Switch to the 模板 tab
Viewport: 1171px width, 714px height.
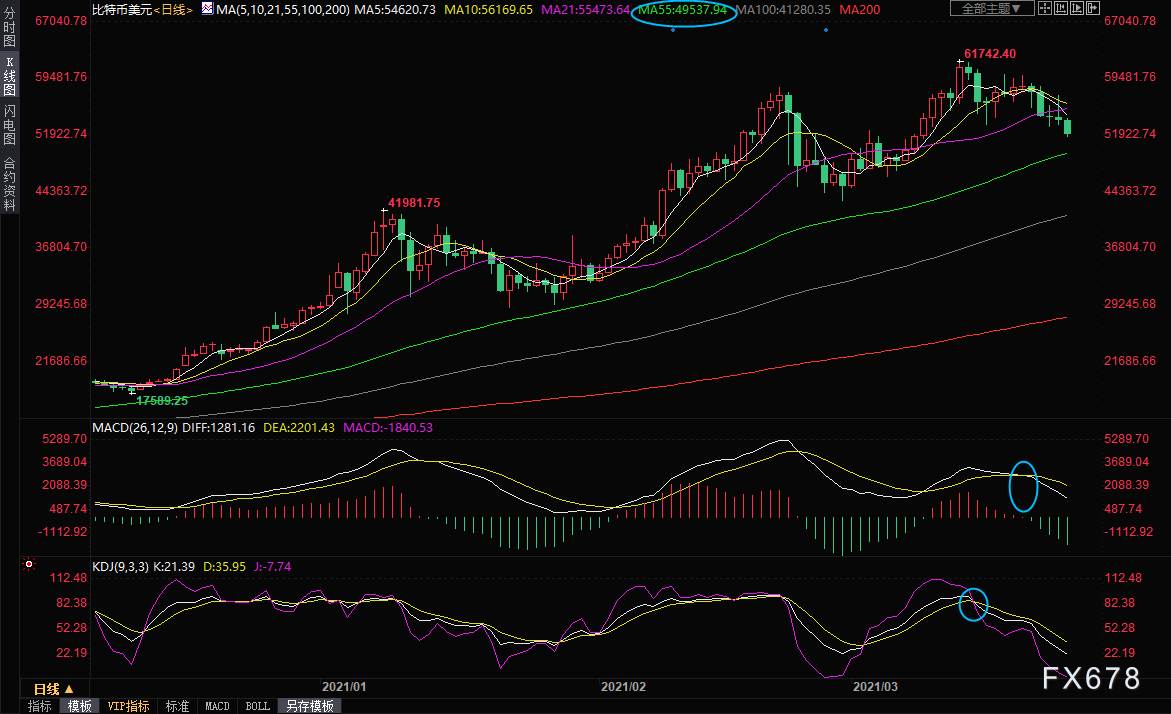point(80,706)
